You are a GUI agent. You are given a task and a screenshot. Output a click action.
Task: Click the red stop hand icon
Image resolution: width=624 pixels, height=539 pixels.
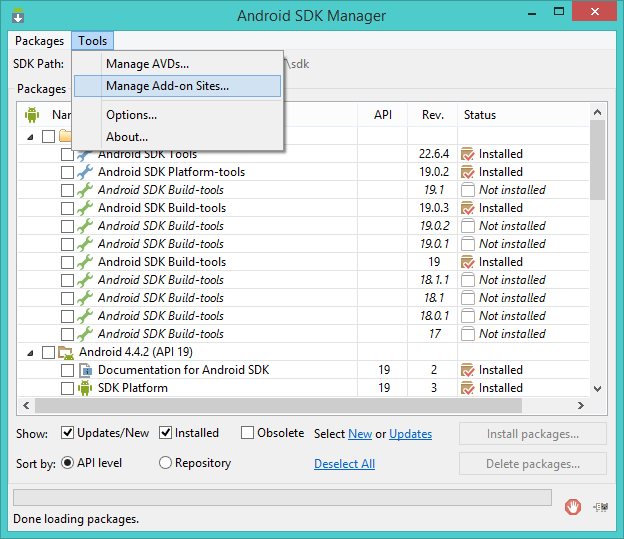pos(573,507)
